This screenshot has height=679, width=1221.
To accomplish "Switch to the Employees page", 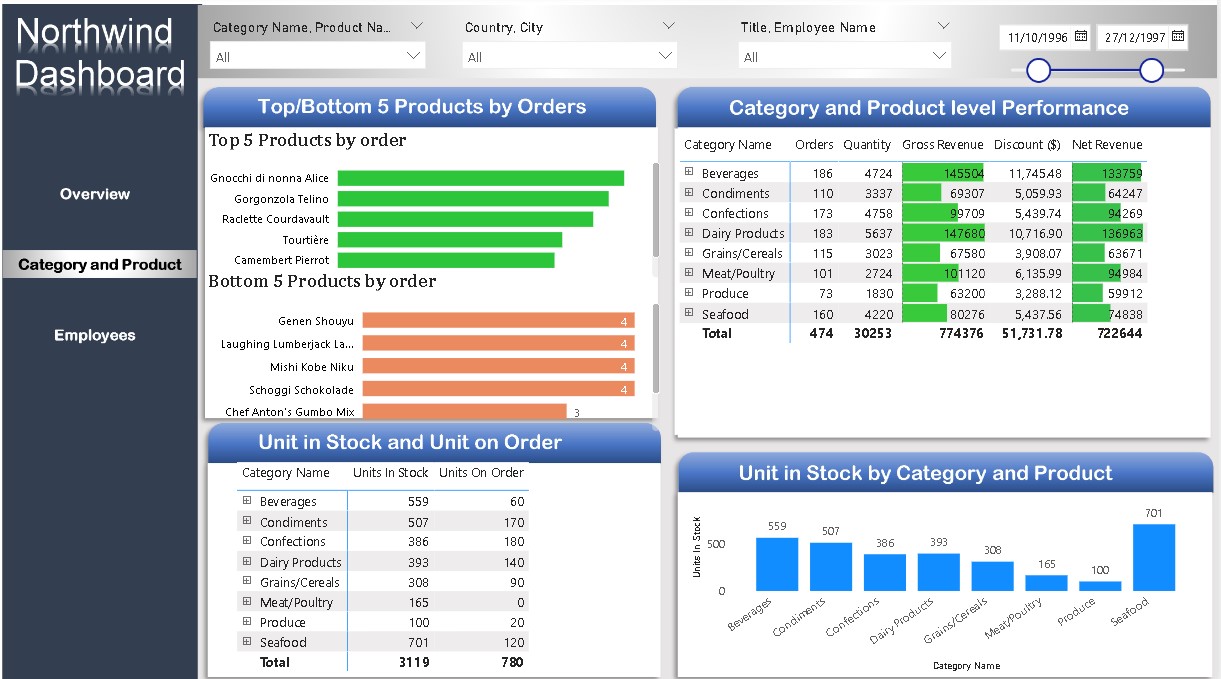I will coord(94,335).
